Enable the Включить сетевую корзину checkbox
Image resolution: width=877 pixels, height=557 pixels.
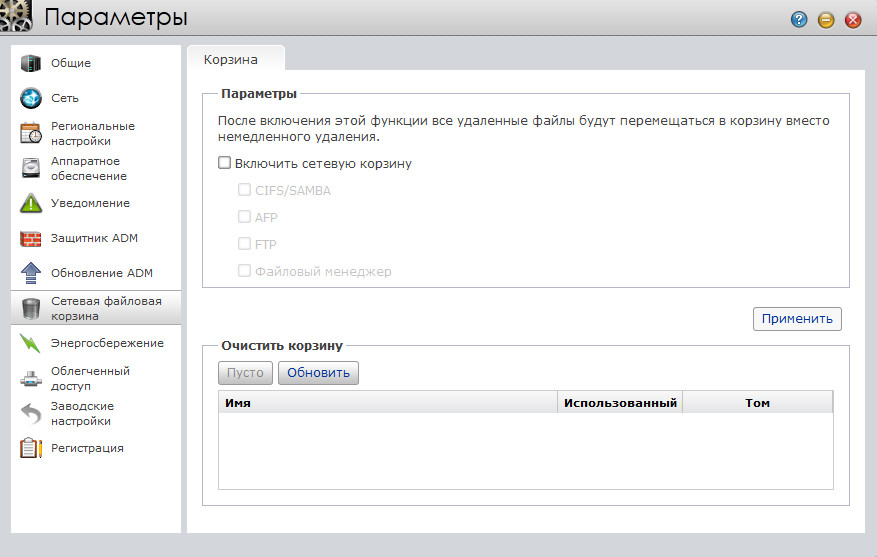[225, 163]
